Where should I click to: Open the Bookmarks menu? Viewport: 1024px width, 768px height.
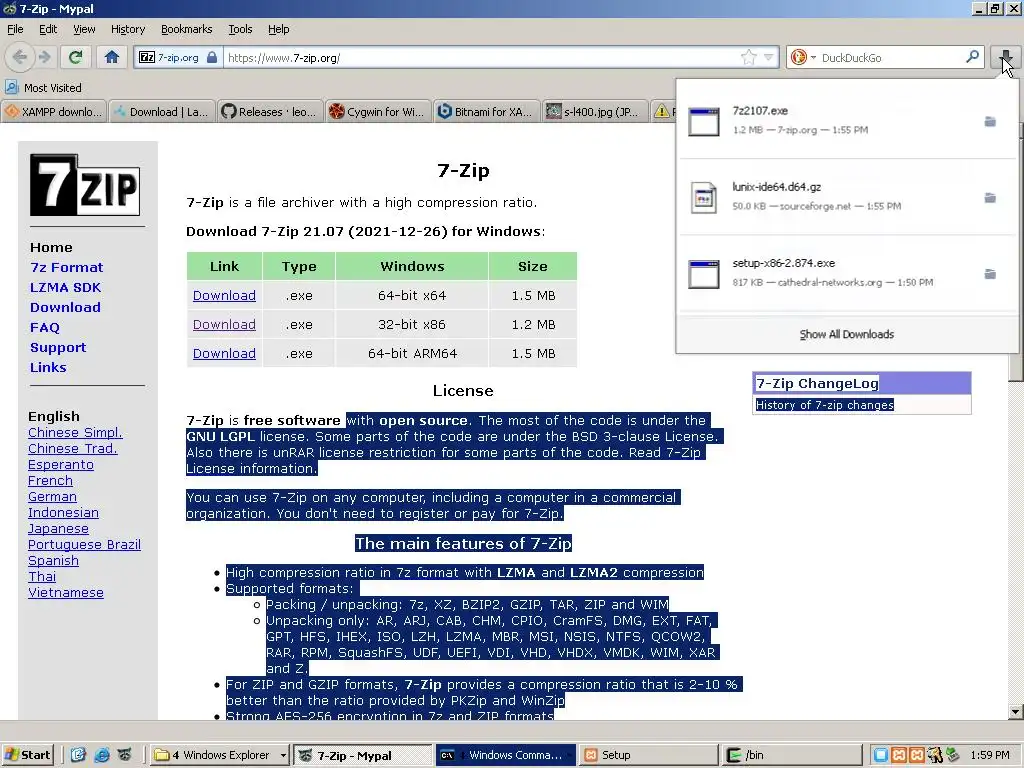pyautogui.click(x=187, y=29)
